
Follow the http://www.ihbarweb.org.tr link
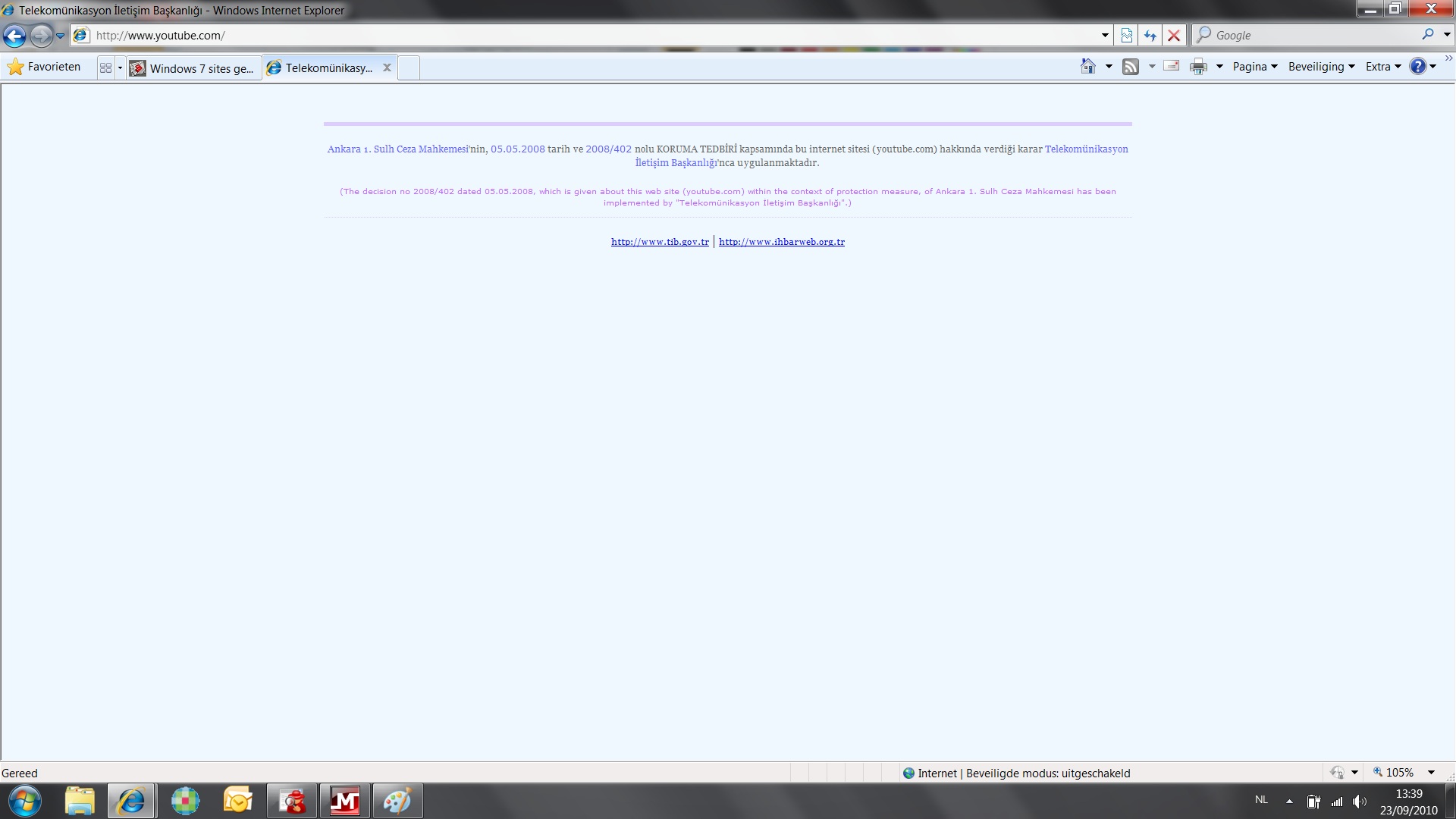point(782,242)
